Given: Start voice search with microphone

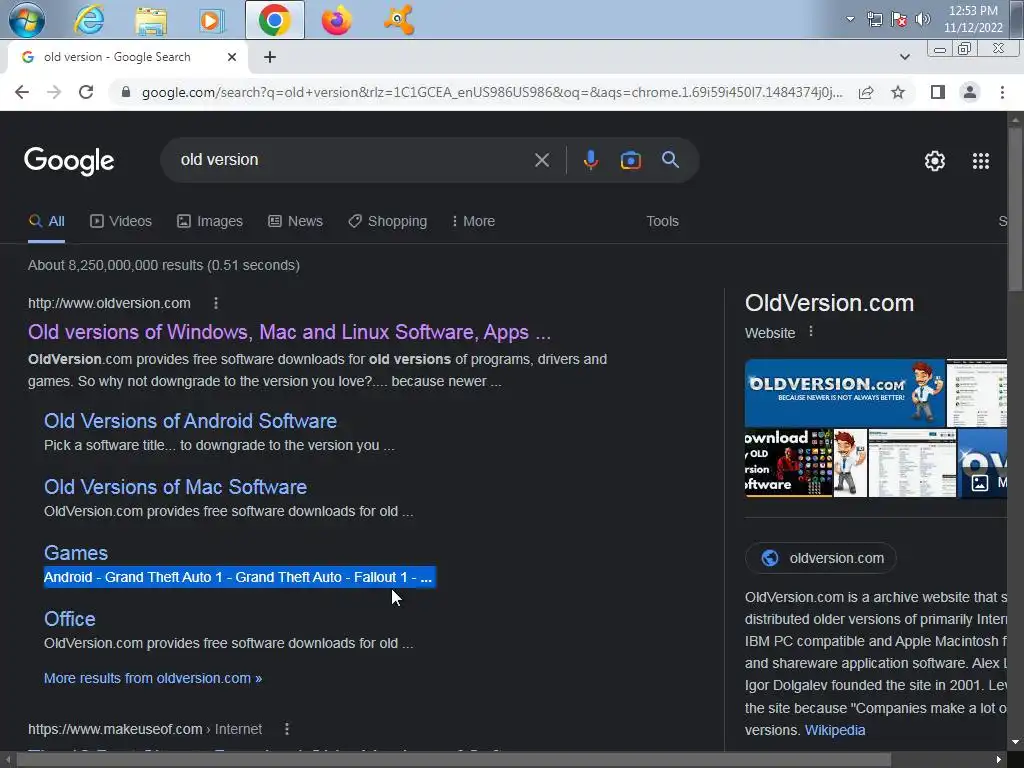Looking at the screenshot, I should pos(590,160).
